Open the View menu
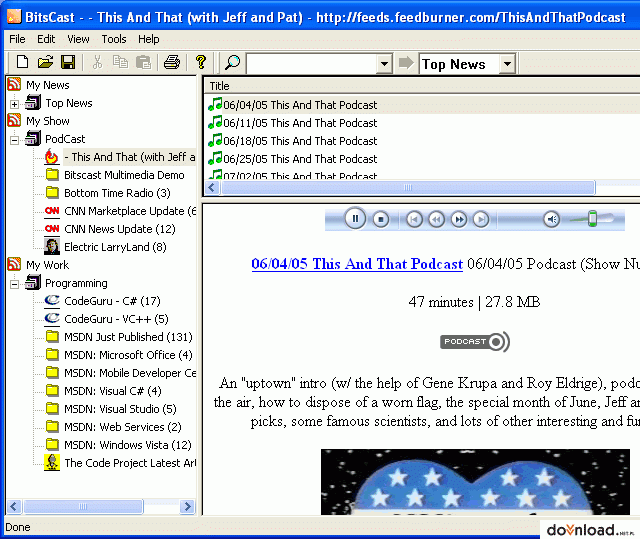This screenshot has width=640, height=539. pyautogui.click(x=78, y=39)
